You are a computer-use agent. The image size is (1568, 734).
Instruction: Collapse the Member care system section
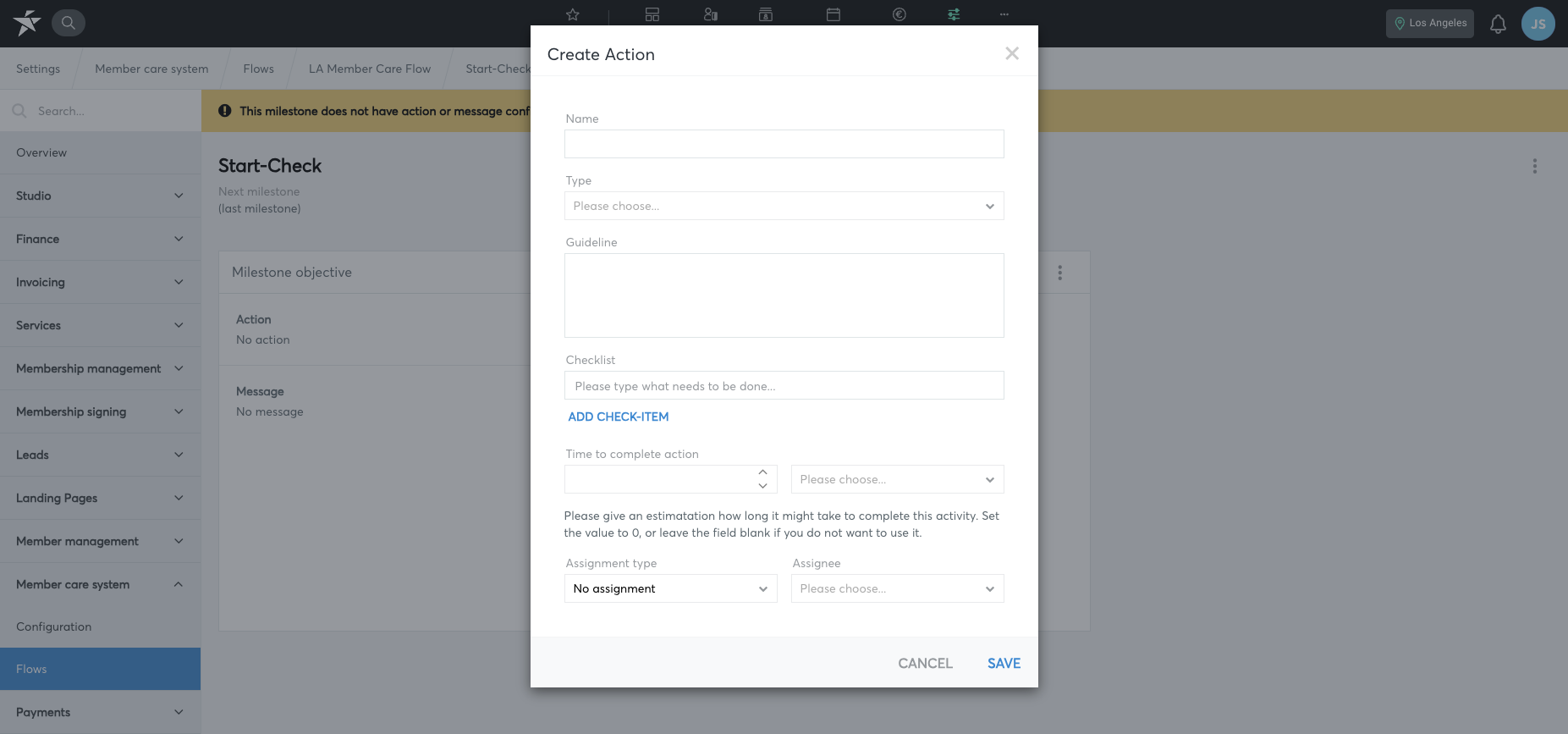coord(100,584)
